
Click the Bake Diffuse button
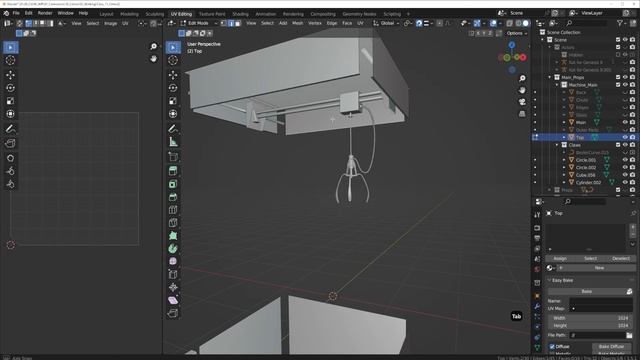[x=611, y=347]
